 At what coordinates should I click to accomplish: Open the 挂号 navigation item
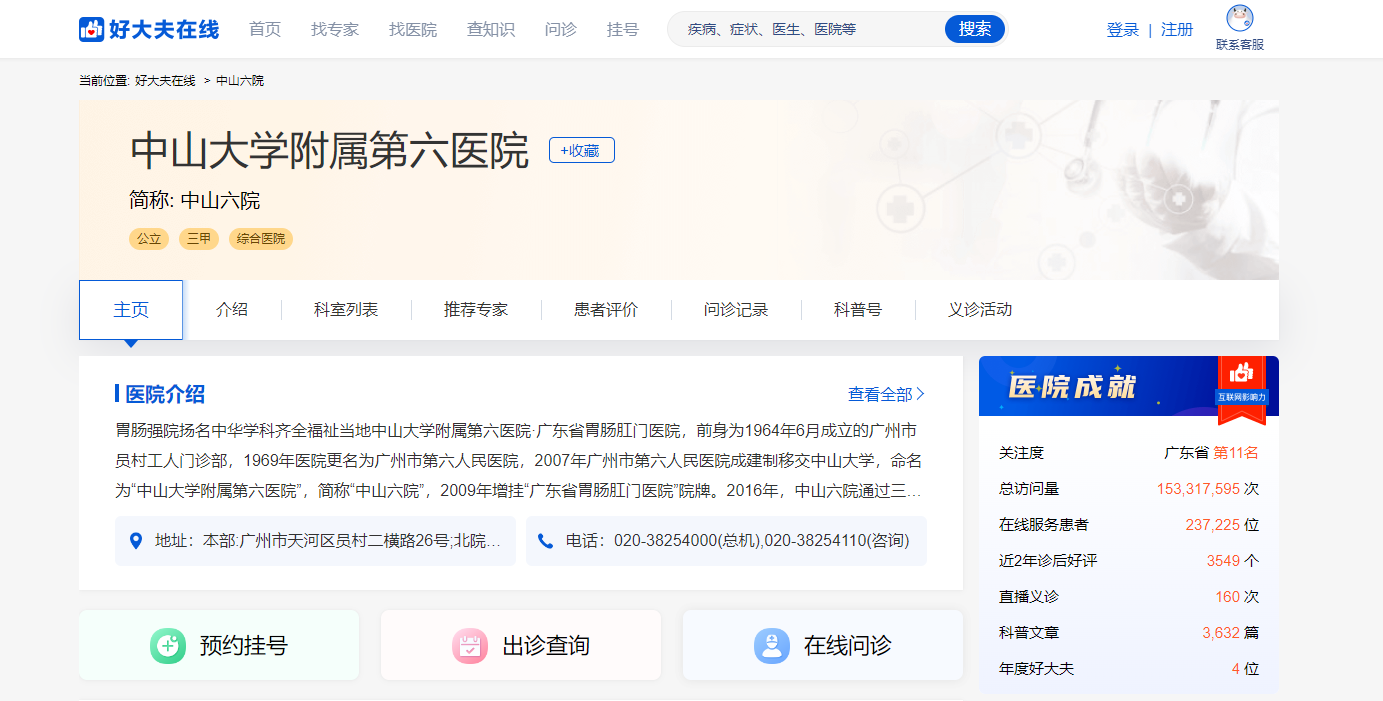(x=623, y=29)
